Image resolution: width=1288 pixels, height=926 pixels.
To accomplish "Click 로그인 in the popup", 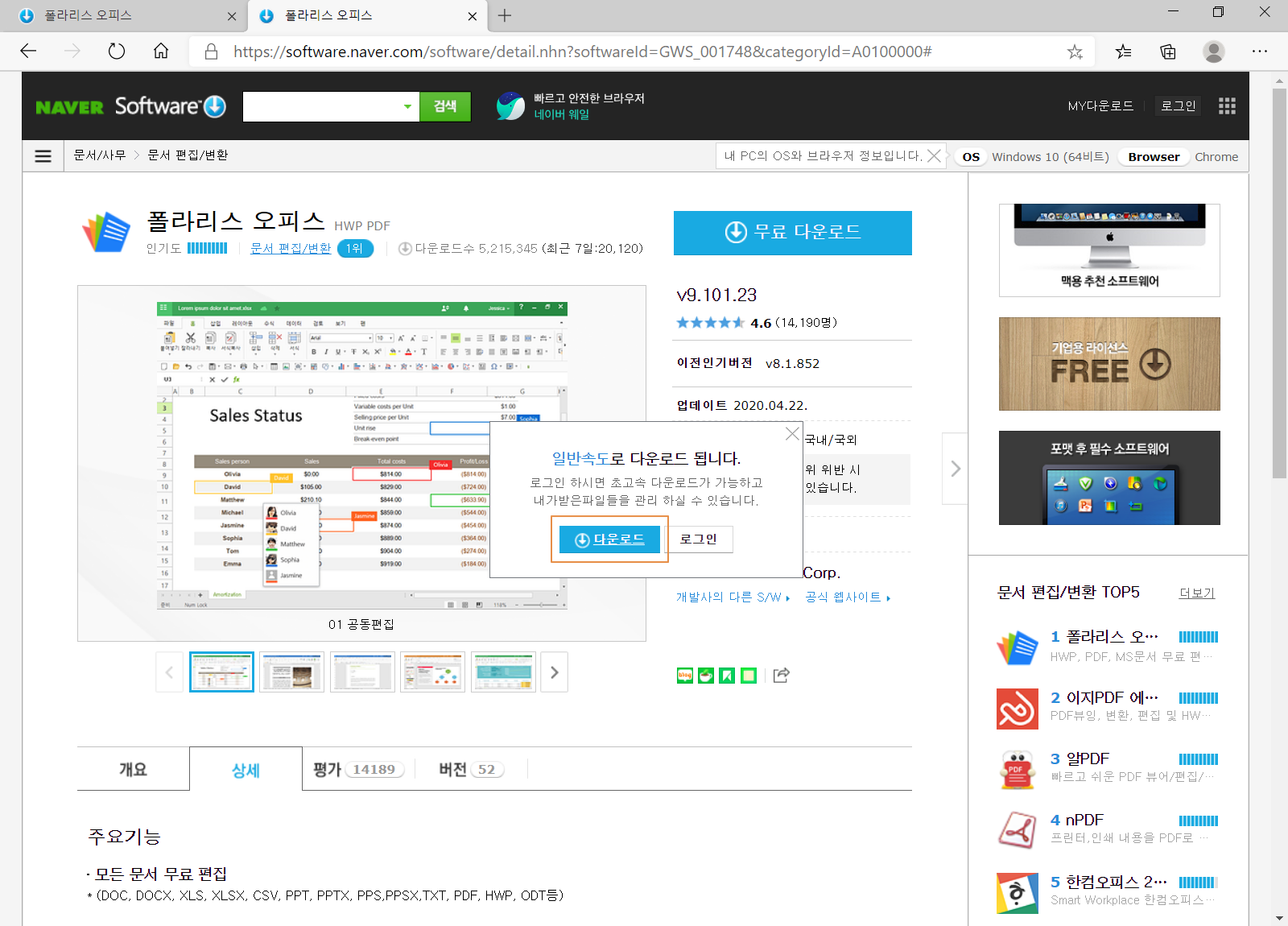I will pyautogui.click(x=699, y=539).
